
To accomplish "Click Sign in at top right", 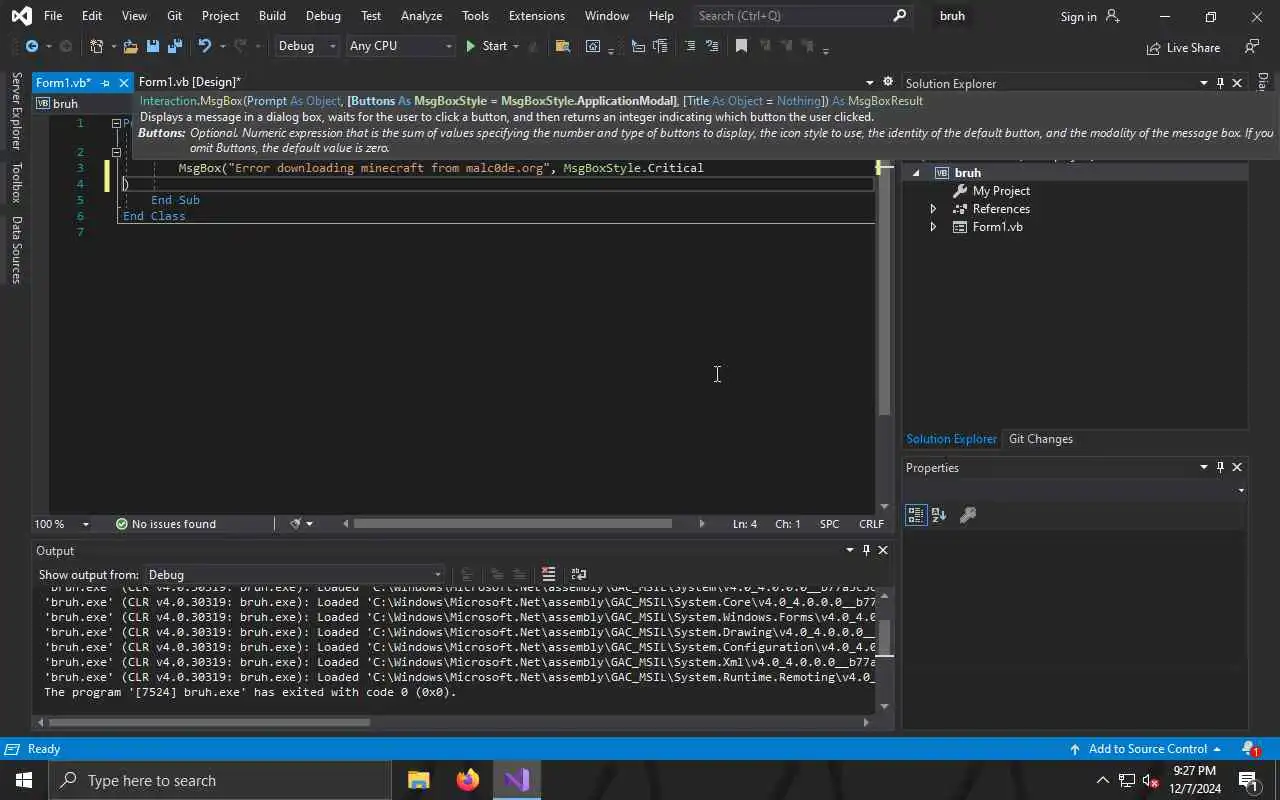I will point(1078,16).
